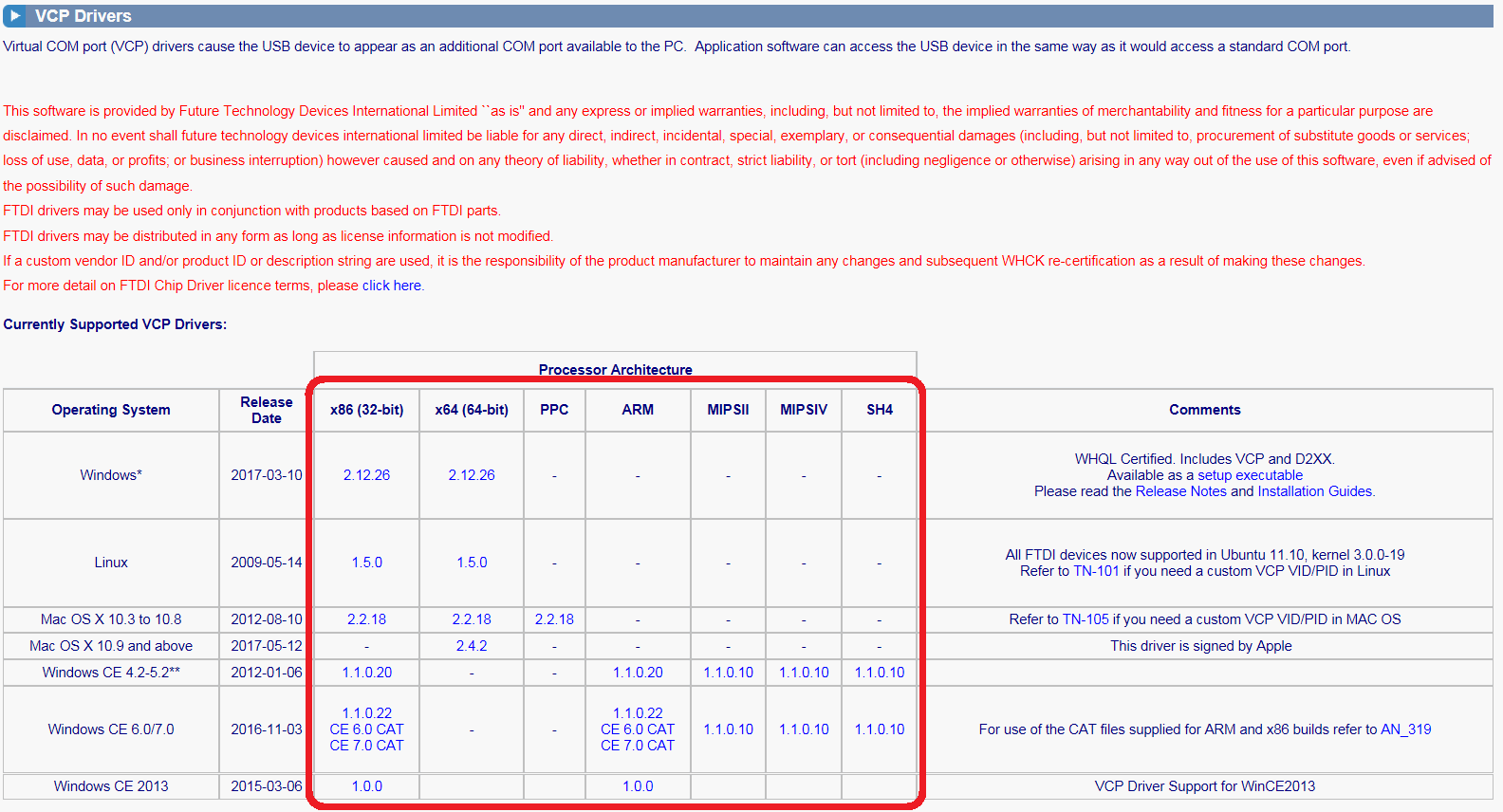Download Windows CE 4.2-5.2 MIPSII driver 1.1.0.10
Viewport: 1503px width, 812px height.
click(728, 673)
